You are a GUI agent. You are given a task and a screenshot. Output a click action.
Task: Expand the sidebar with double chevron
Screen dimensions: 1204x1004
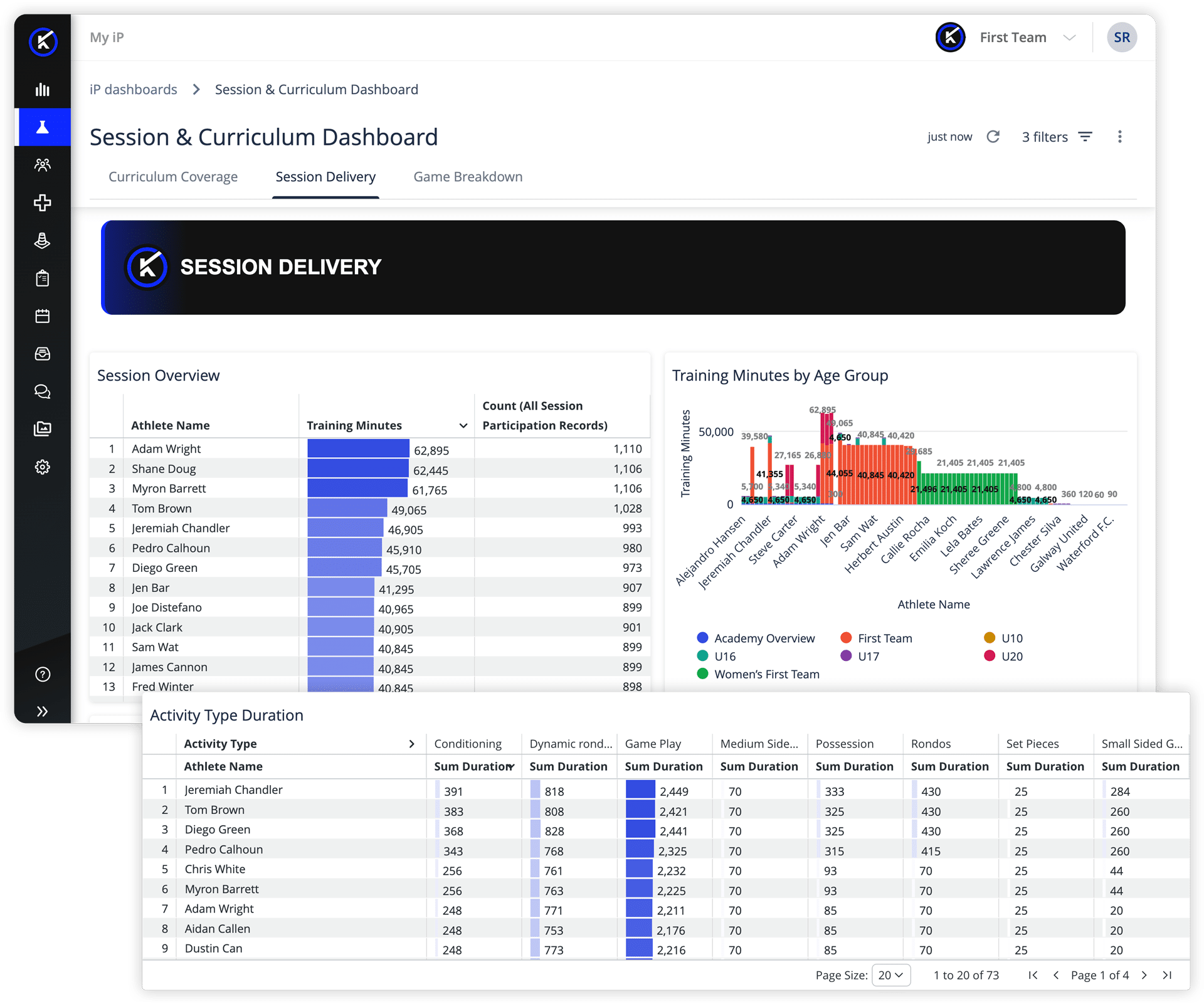(43, 711)
